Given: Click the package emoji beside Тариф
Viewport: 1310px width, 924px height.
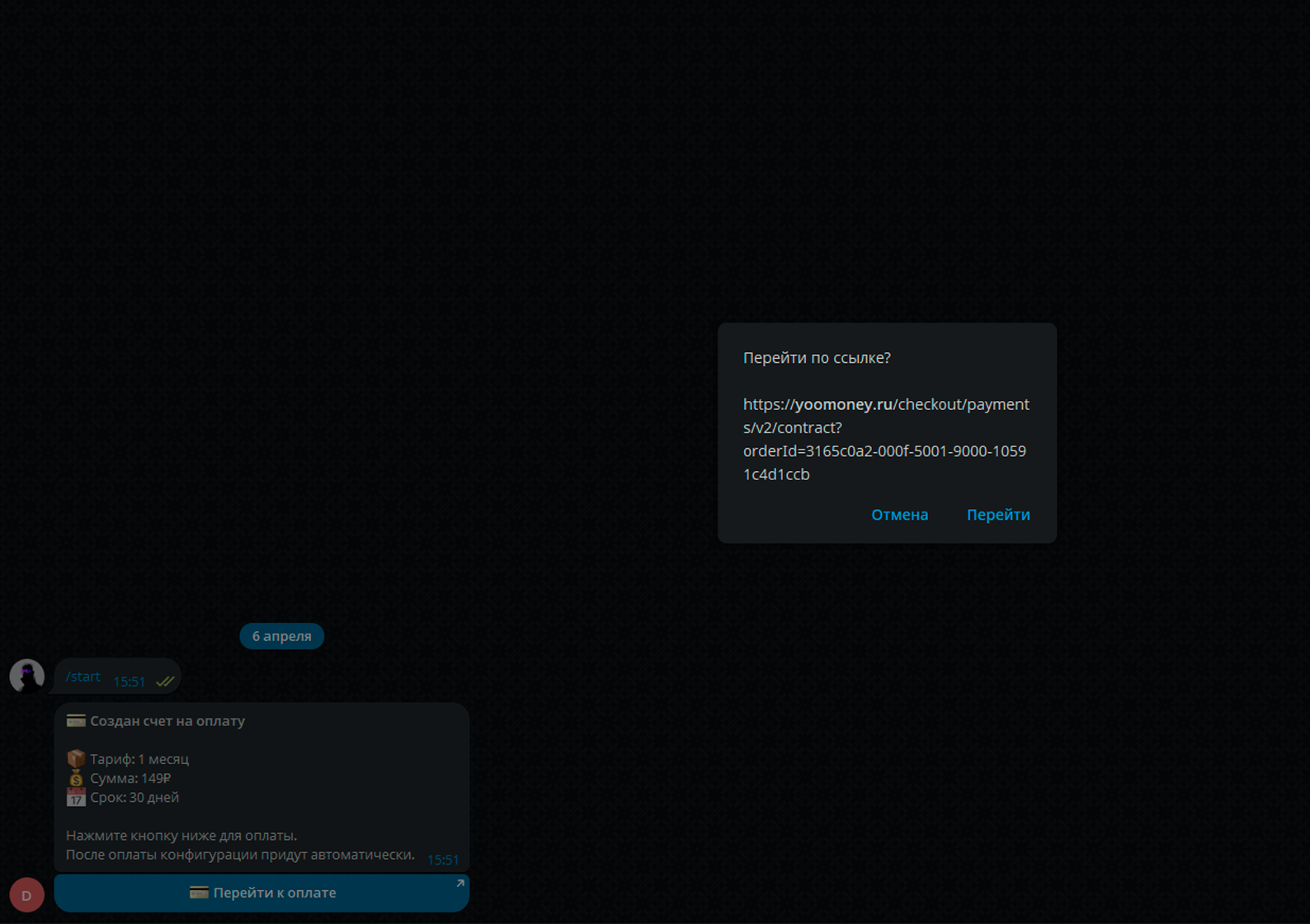Looking at the screenshot, I should [76, 759].
